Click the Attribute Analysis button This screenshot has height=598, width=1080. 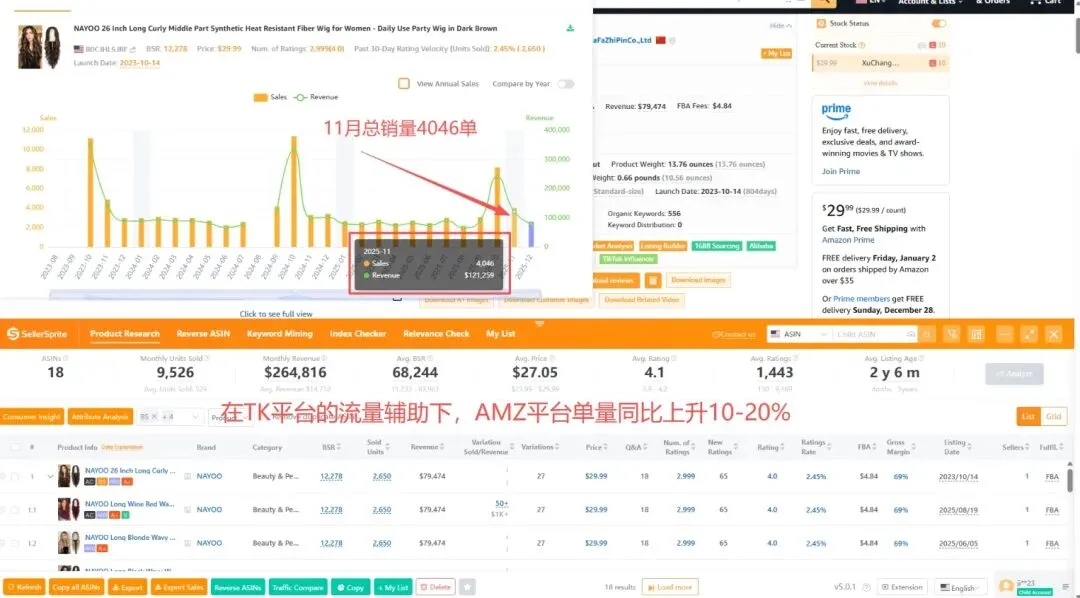(x=101, y=417)
